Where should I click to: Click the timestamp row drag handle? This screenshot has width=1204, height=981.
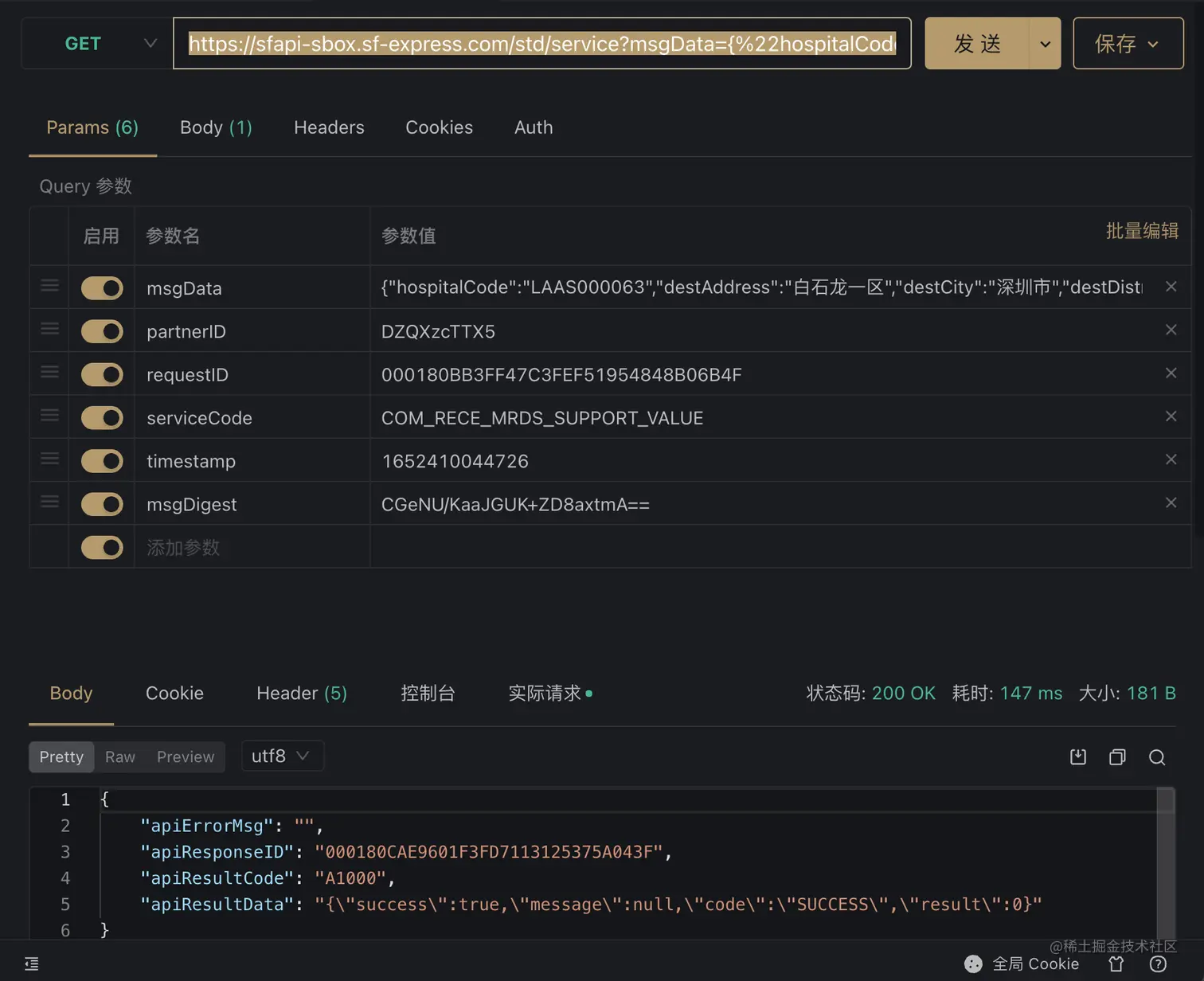point(49,458)
